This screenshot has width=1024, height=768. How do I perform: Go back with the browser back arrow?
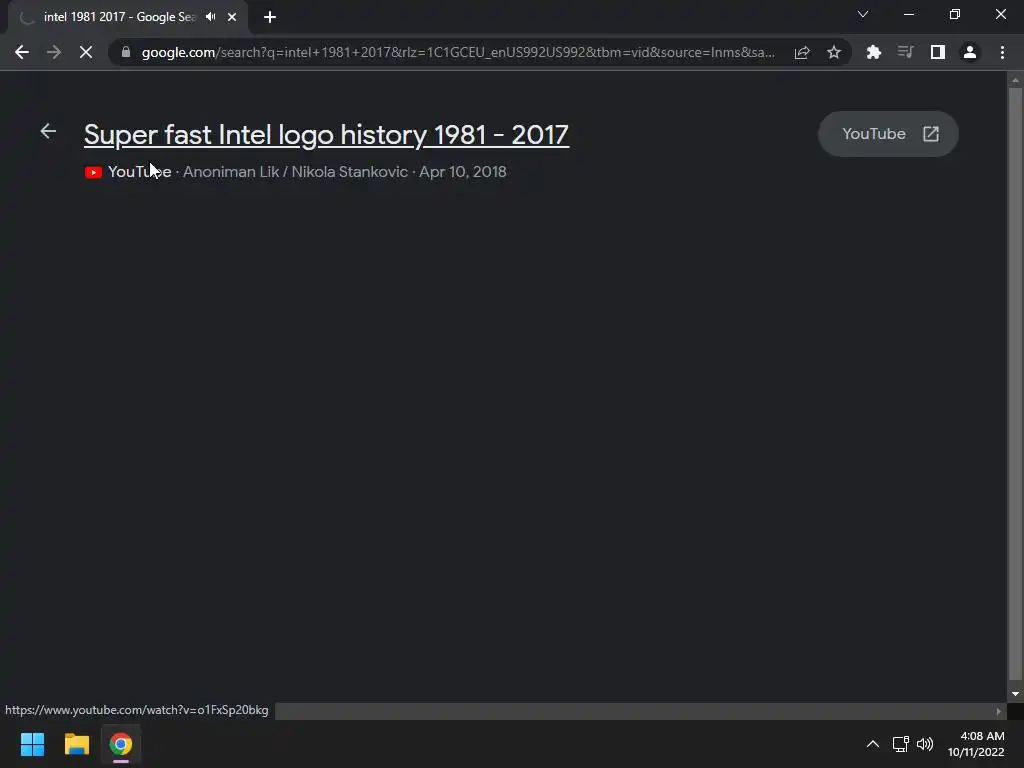[x=22, y=52]
